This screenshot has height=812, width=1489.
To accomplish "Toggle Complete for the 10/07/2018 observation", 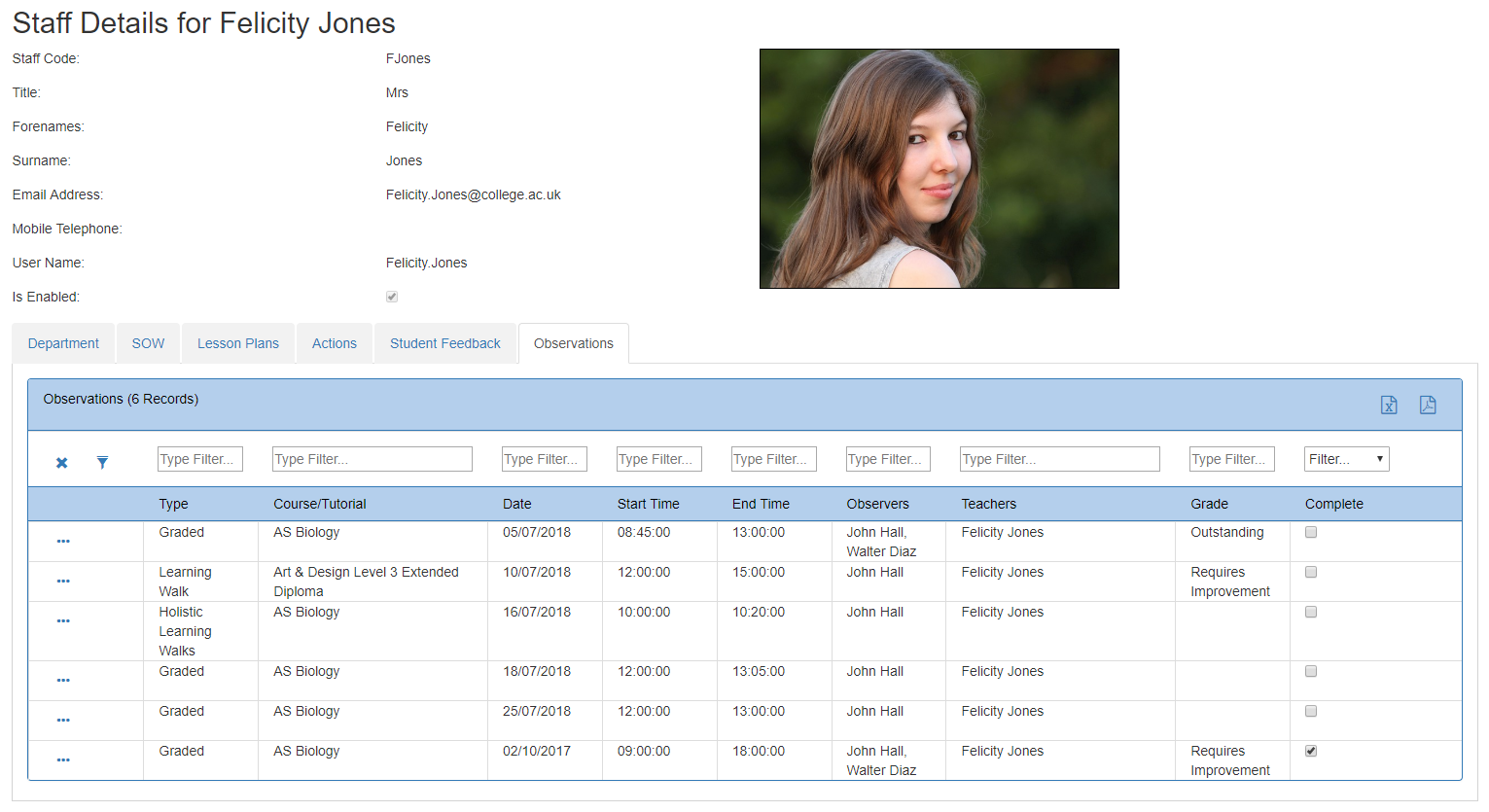I will (1311, 572).
